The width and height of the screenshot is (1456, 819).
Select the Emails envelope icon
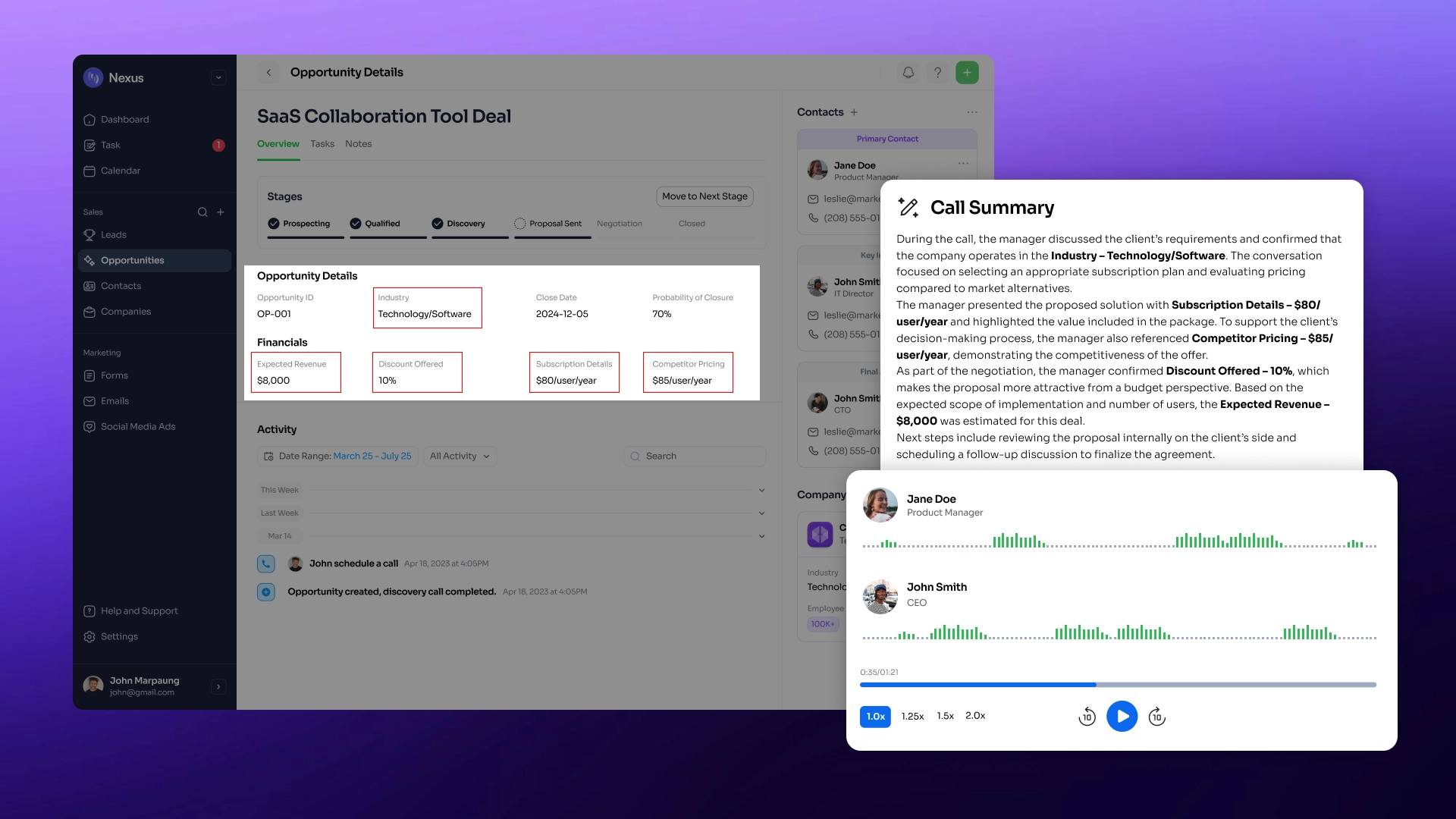pyautogui.click(x=91, y=401)
